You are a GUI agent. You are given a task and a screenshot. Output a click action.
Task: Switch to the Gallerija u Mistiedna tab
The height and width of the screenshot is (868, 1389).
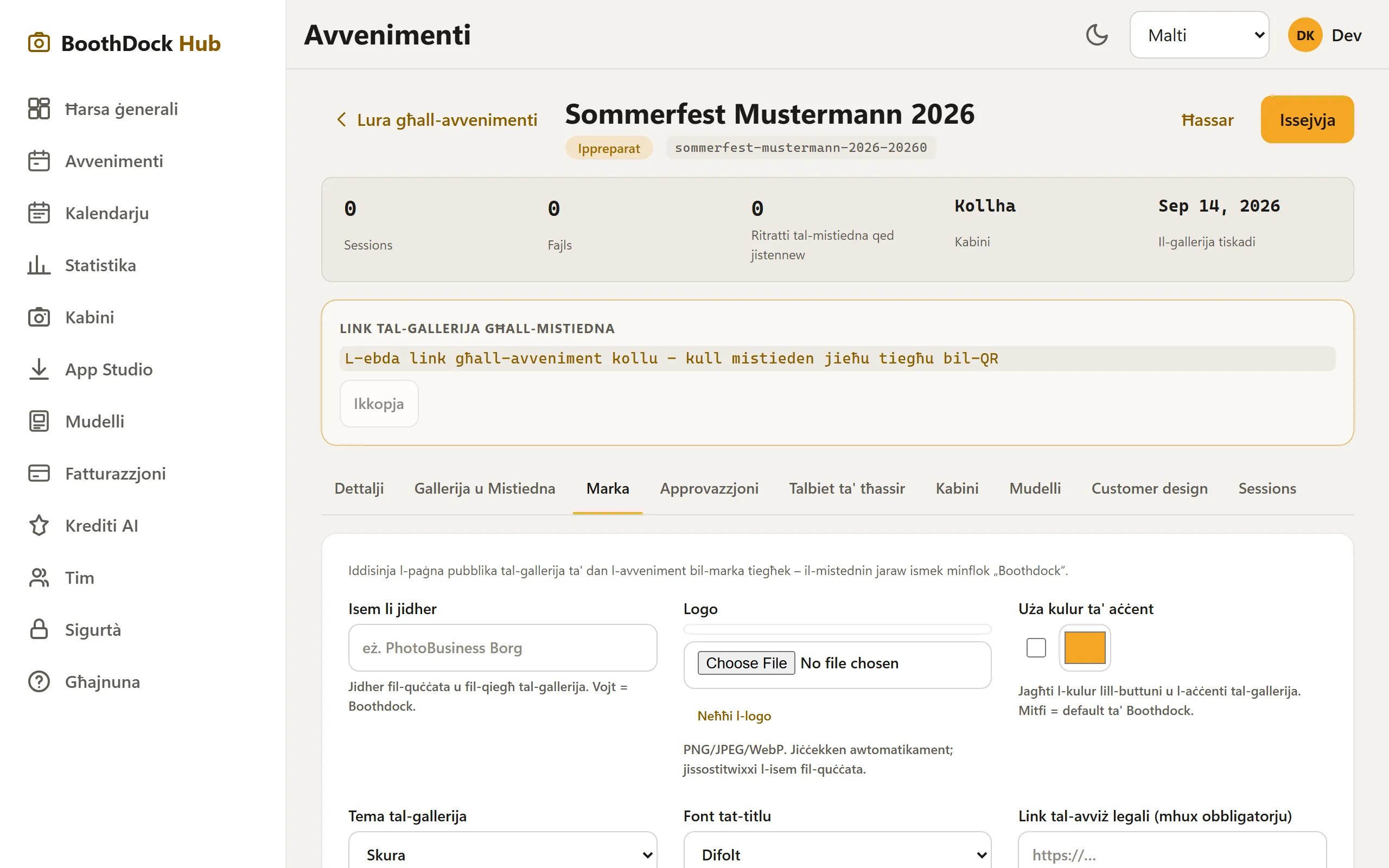(485, 489)
